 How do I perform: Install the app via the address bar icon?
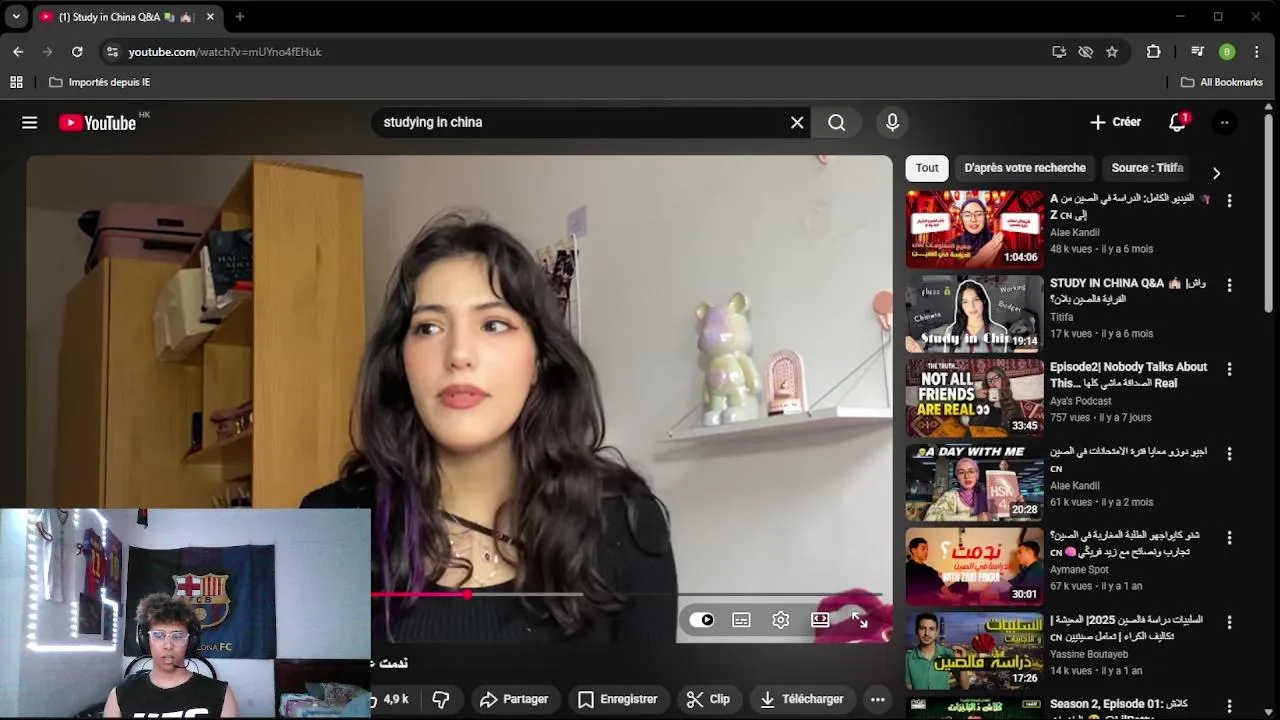pos(1059,52)
